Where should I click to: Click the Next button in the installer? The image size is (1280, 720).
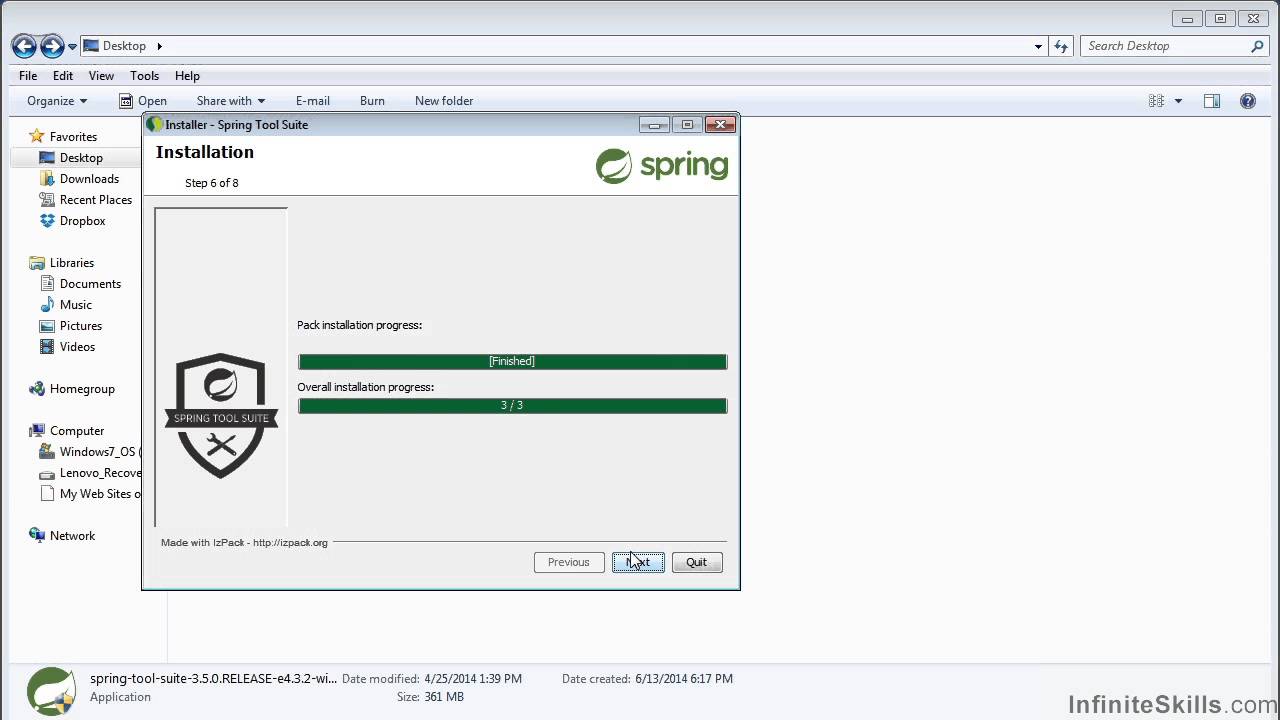coord(638,562)
